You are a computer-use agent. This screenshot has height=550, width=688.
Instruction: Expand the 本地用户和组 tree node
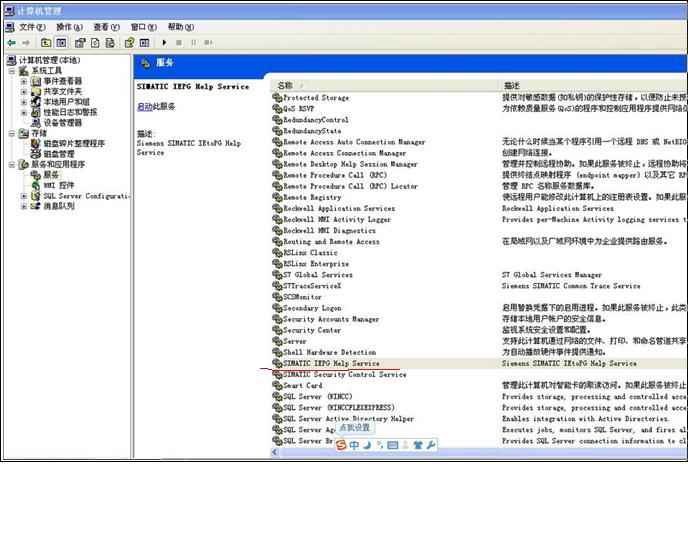point(24,102)
